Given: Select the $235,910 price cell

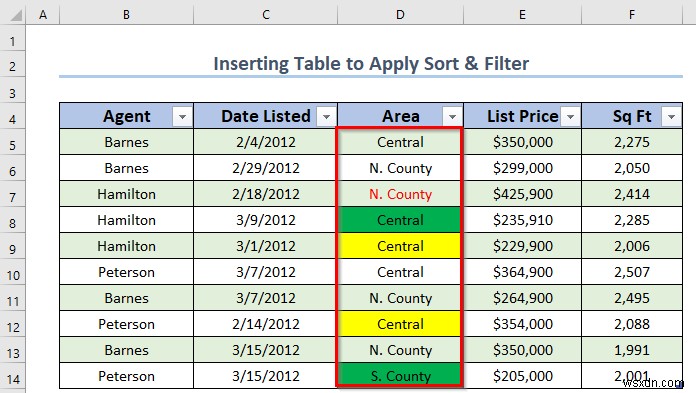Looking at the screenshot, I should tap(522, 220).
